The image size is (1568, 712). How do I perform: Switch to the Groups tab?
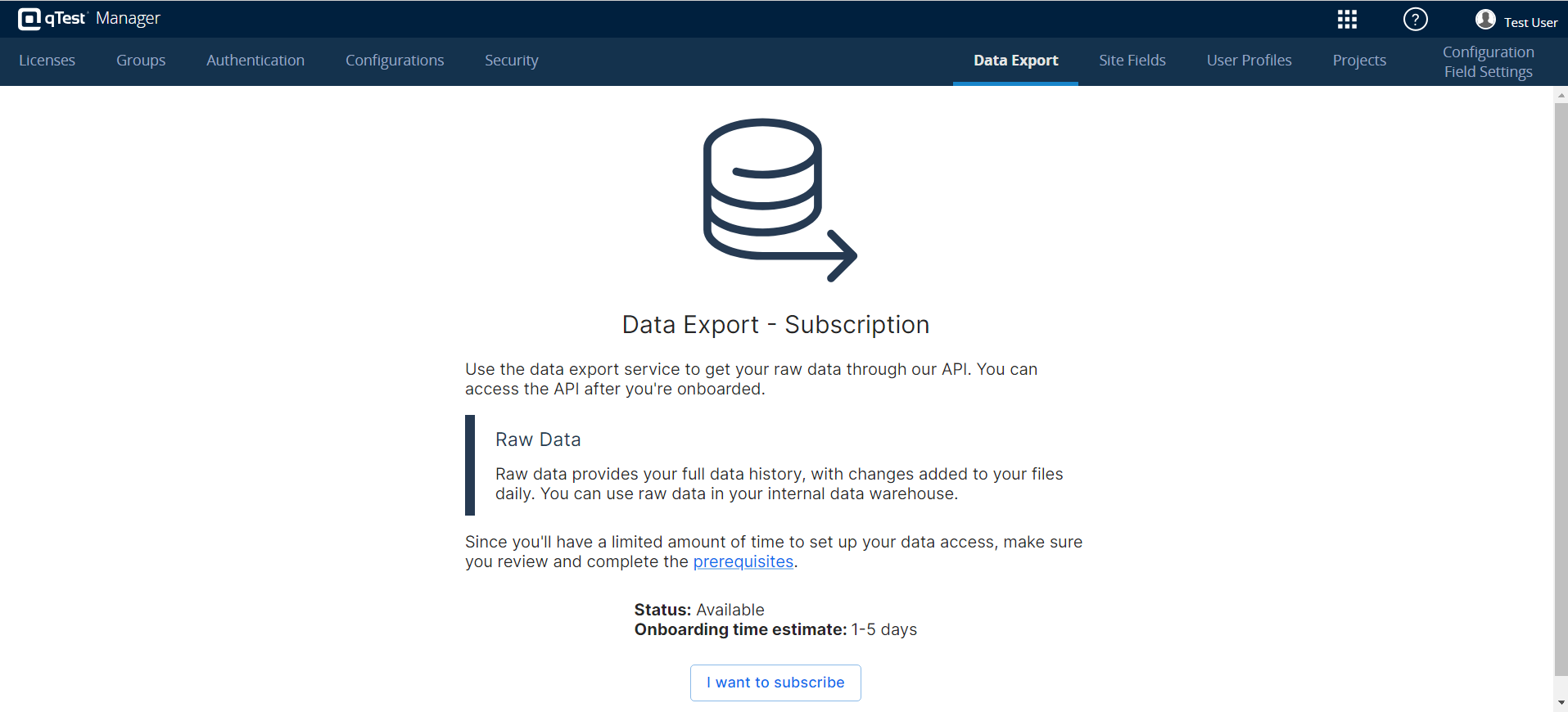coord(141,61)
